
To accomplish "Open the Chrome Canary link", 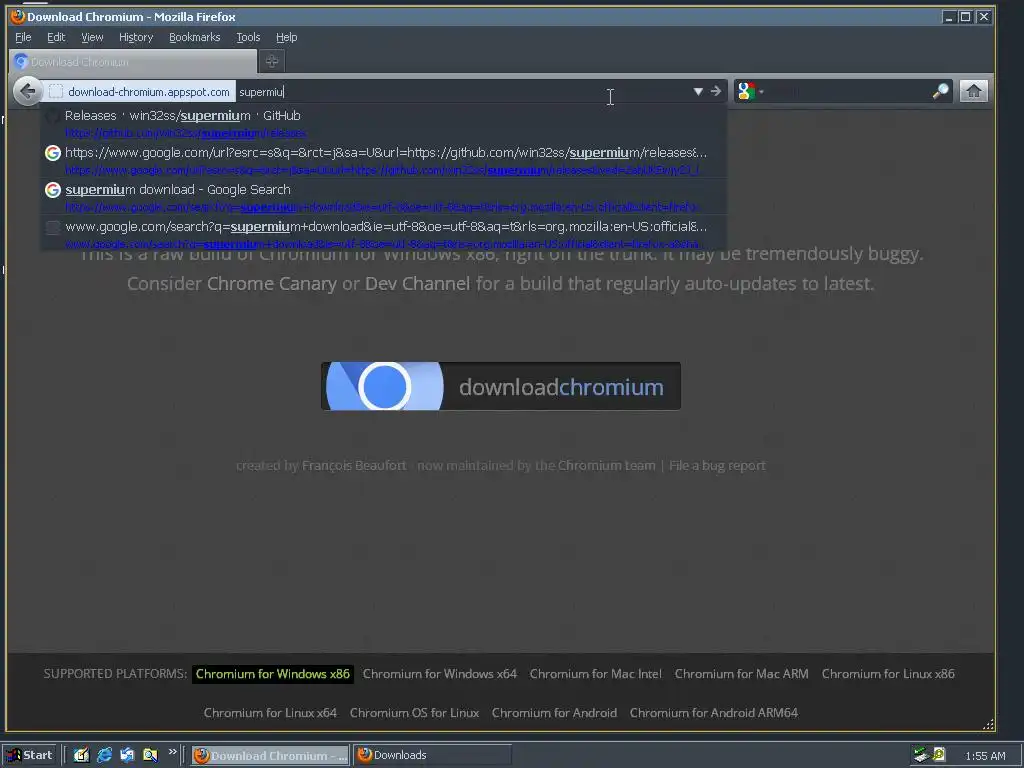I will (x=272, y=283).
